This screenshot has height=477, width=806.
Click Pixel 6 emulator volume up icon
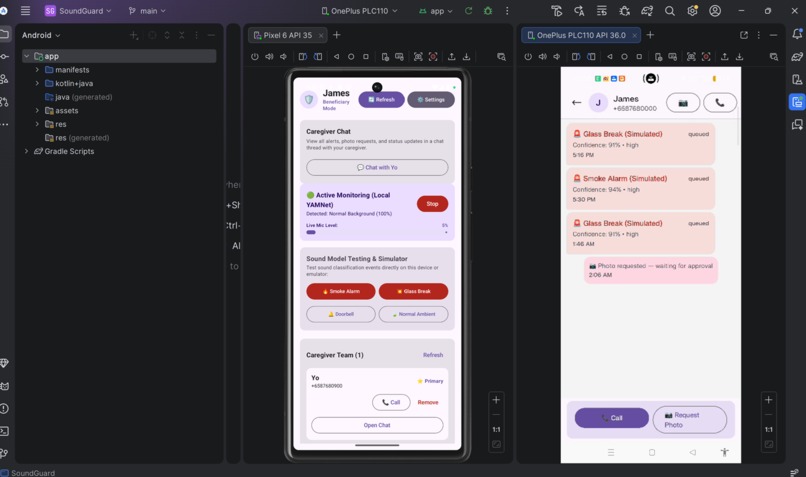point(269,57)
